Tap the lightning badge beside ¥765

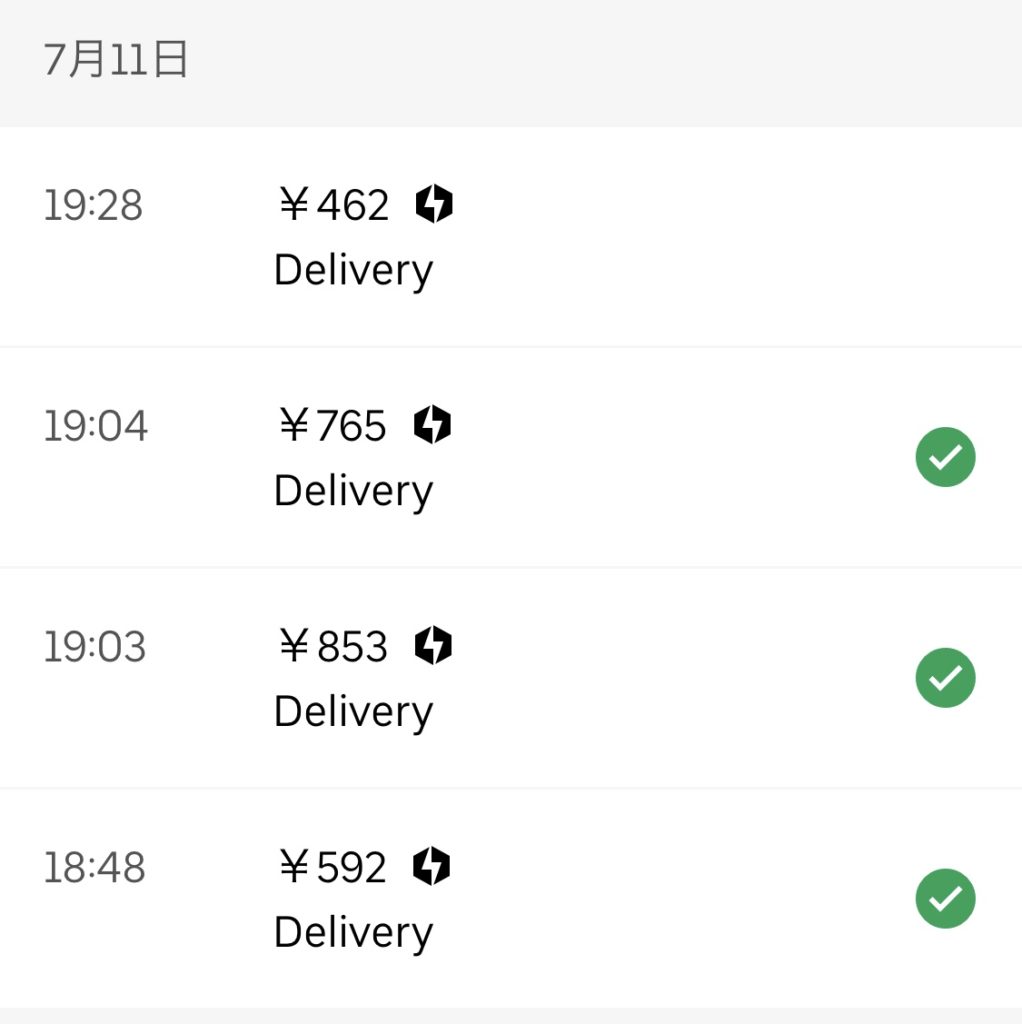tap(432, 424)
